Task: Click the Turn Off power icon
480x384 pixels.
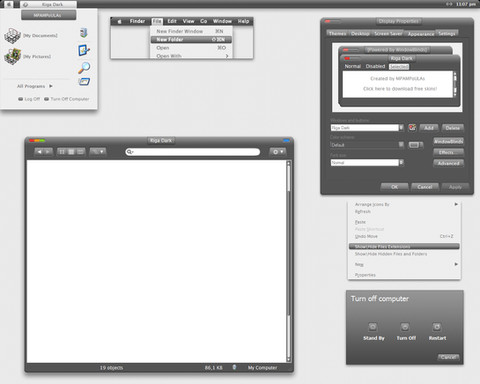Action: click(x=405, y=327)
